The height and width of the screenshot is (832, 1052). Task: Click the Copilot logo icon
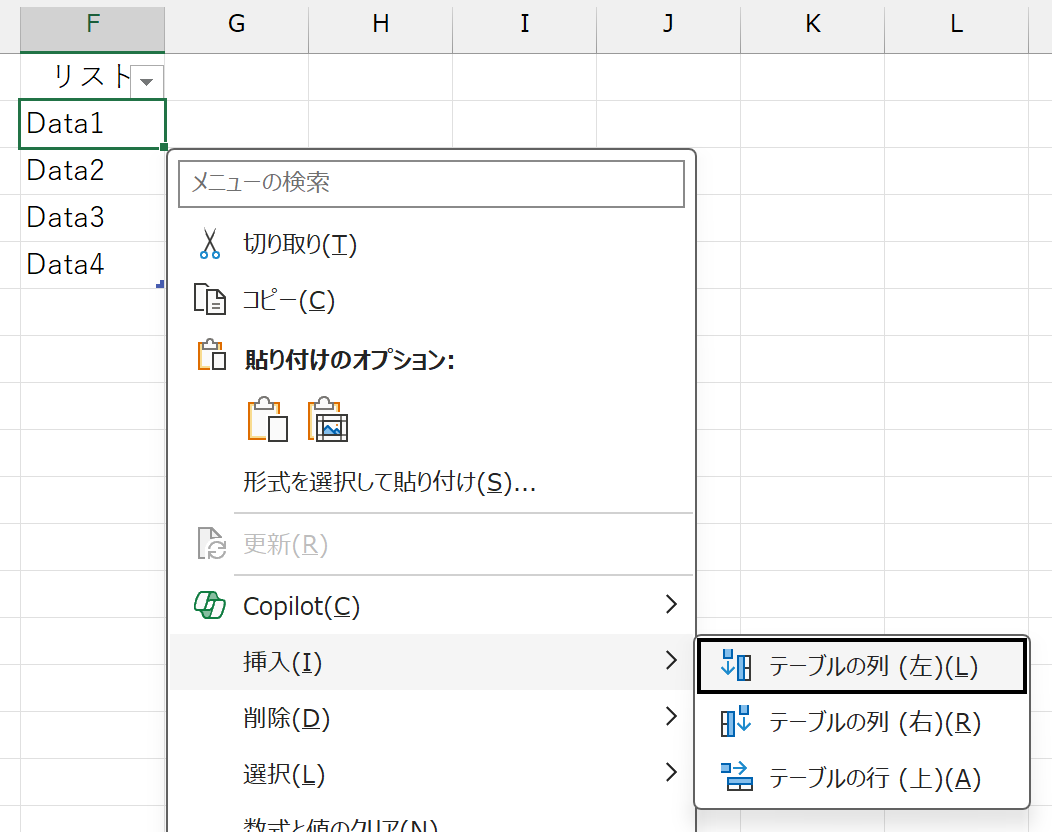click(x=210, y=605)
